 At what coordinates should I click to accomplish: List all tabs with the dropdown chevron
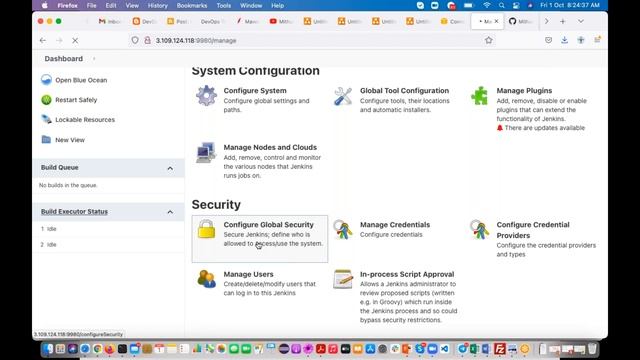580,21
